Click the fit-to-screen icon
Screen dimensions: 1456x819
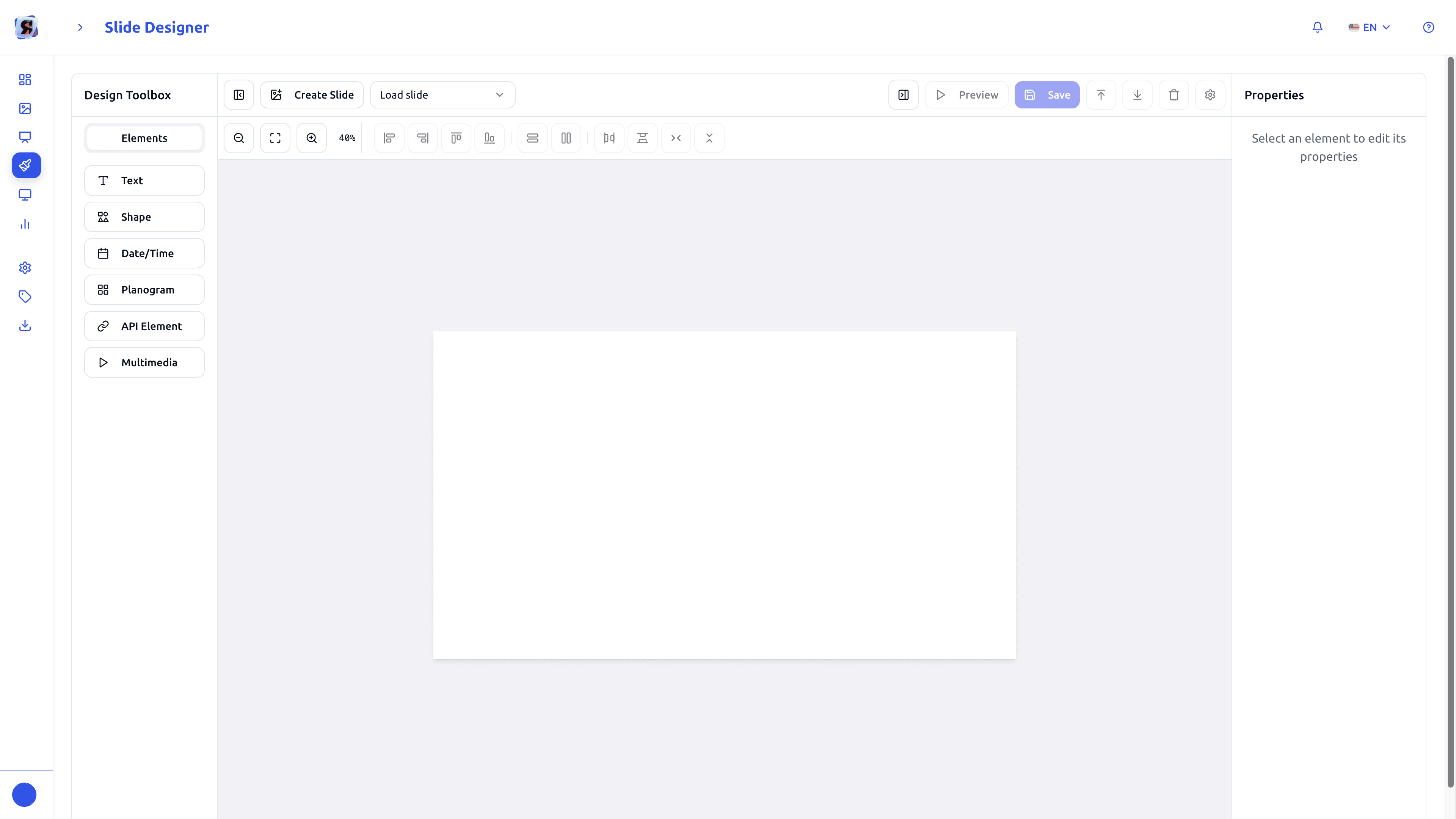click(275, 138)
